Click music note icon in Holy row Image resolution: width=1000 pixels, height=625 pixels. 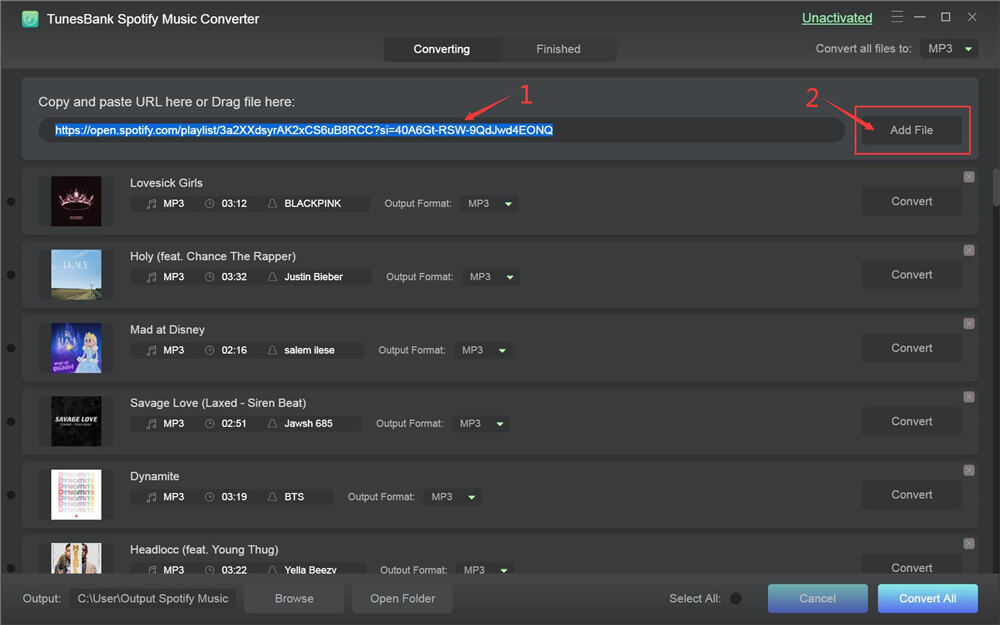click(x=151, y=277)
